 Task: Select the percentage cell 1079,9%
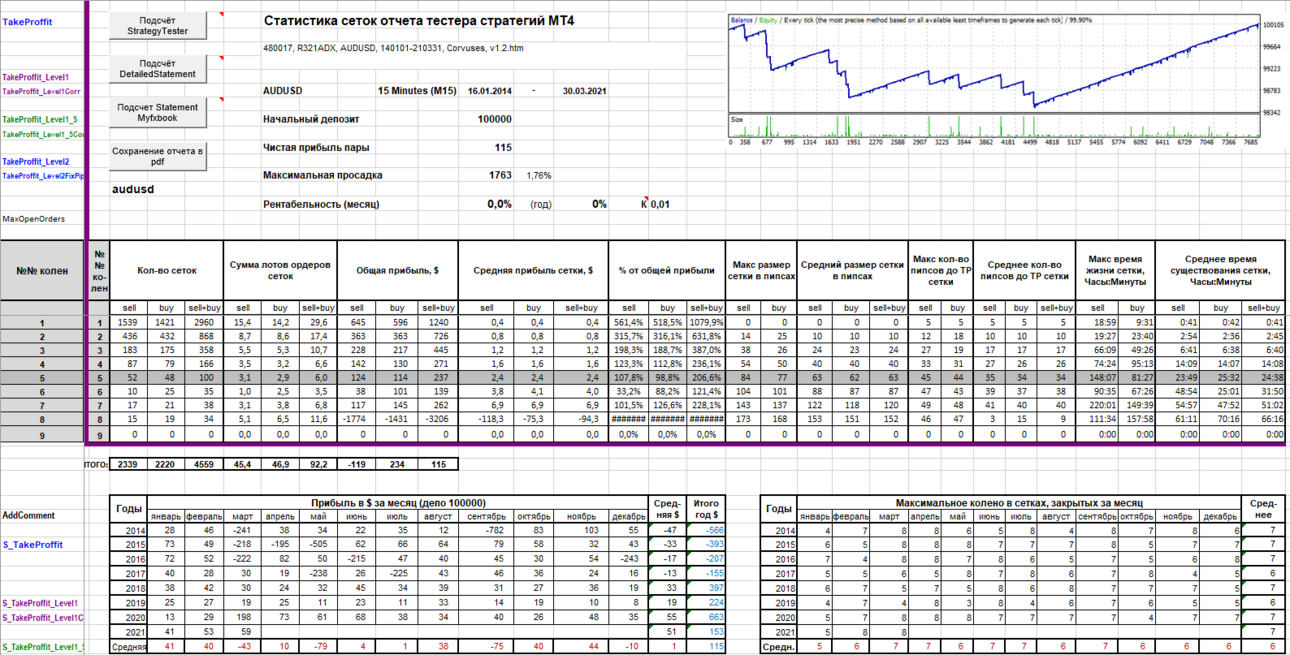coord(705,322)
